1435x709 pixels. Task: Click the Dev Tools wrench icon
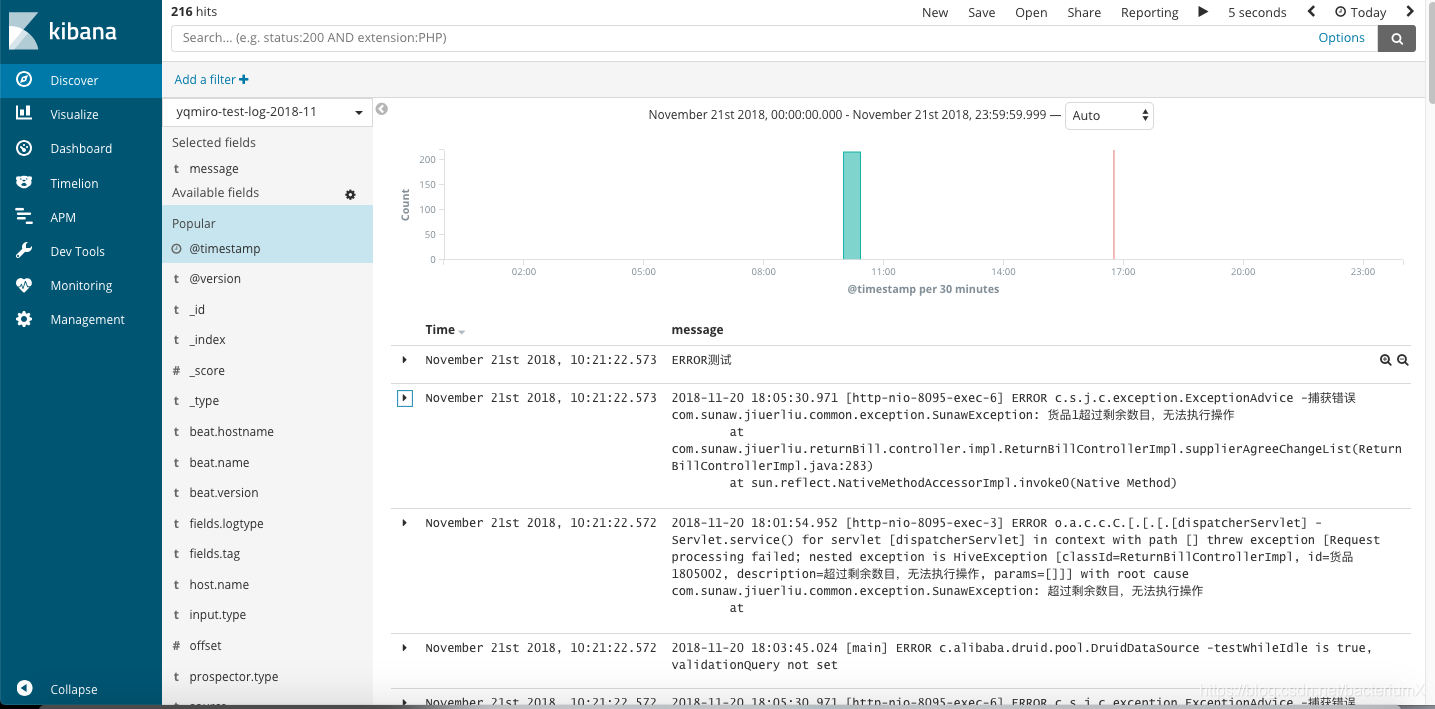[25, 251]
